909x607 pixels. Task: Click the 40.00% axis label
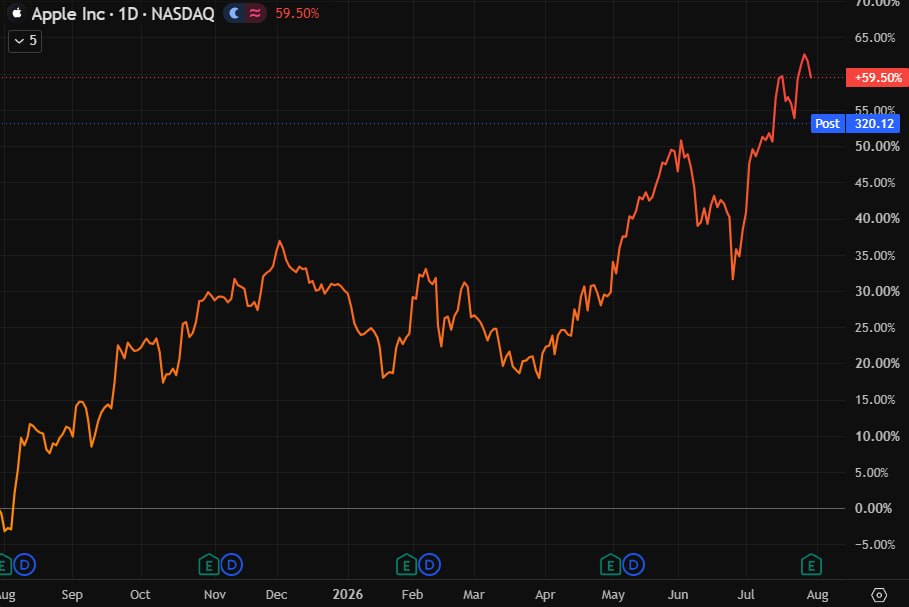coord(877,219)
